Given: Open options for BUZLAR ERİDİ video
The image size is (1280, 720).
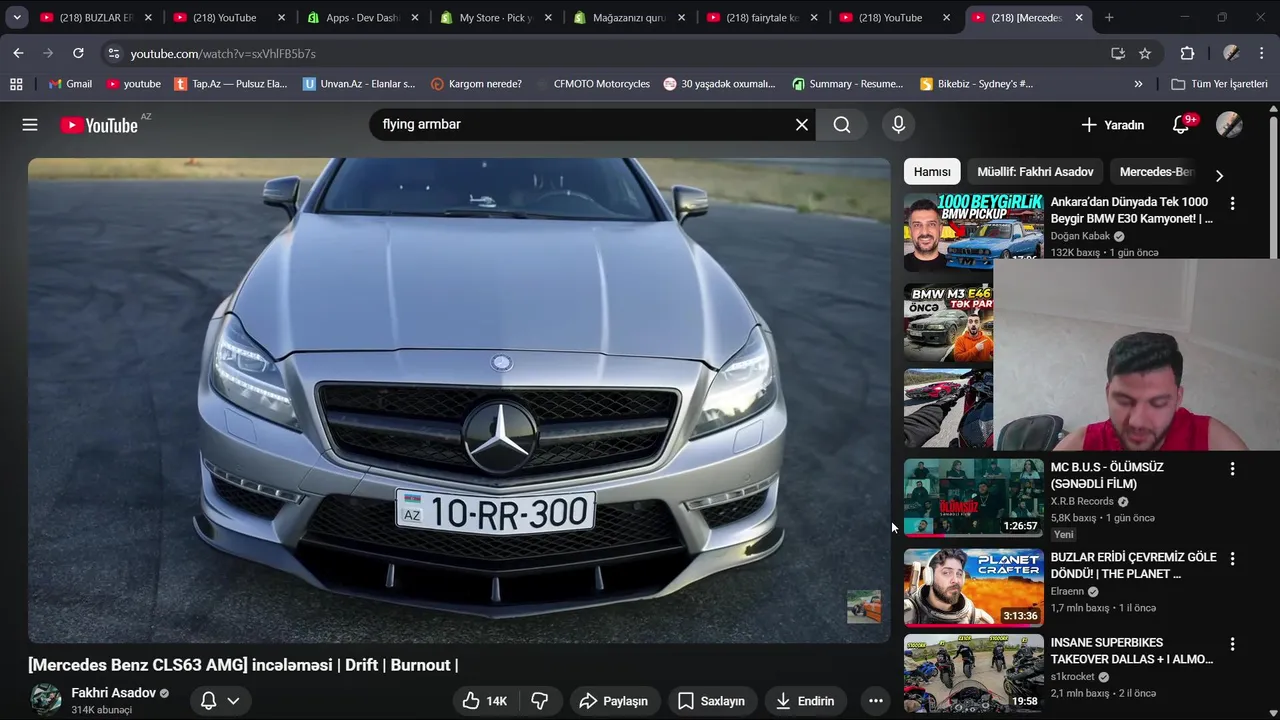Looking at the screenshot, I should pyautogui.click(x=1232, y=558).
